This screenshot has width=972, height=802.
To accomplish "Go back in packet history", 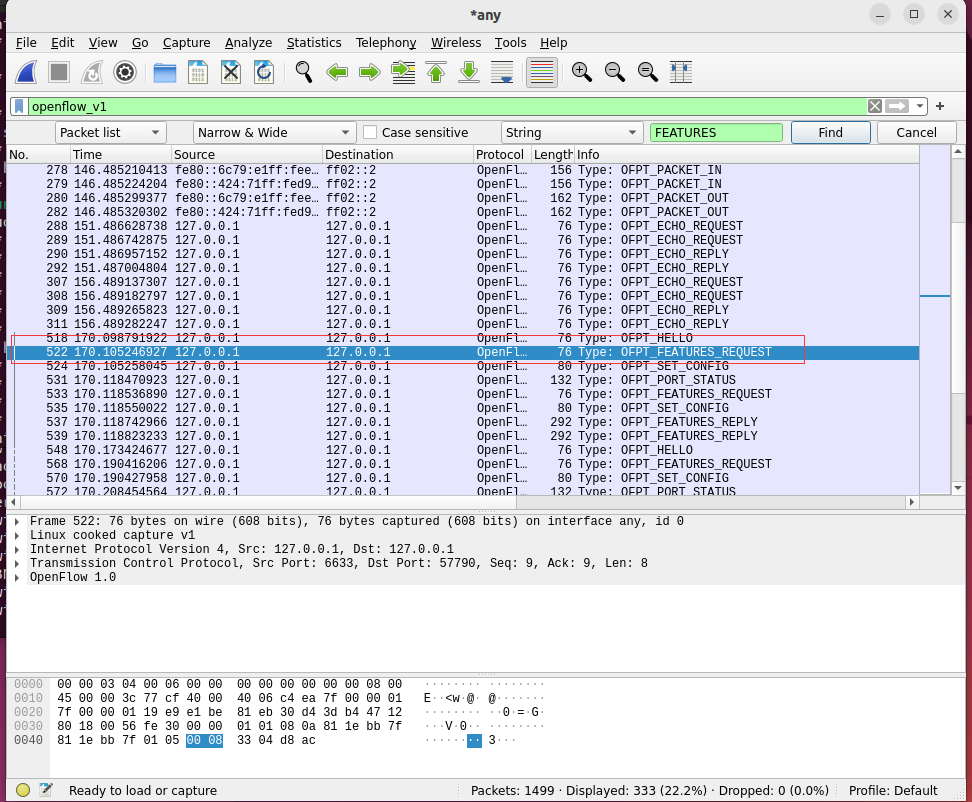I will click(x=337, y=73).
